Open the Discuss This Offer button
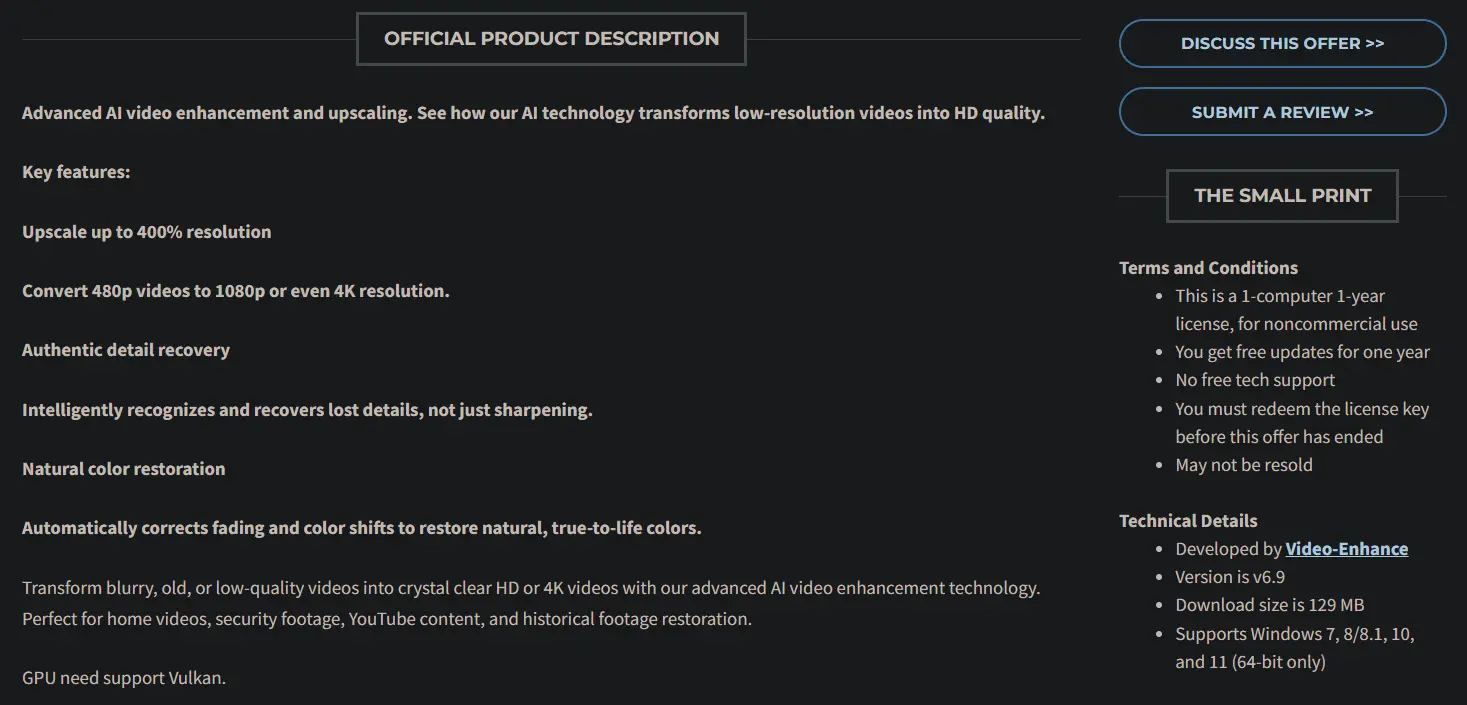The height and width of the screenshot is (705, 1467). [1282, 44]
